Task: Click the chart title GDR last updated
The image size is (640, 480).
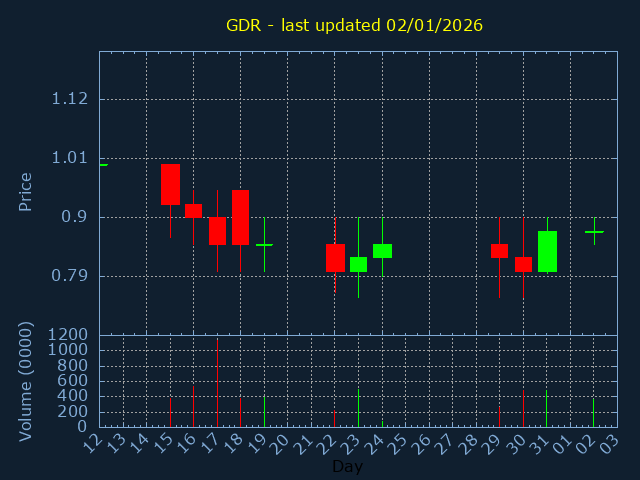Action: pos(354,25)
